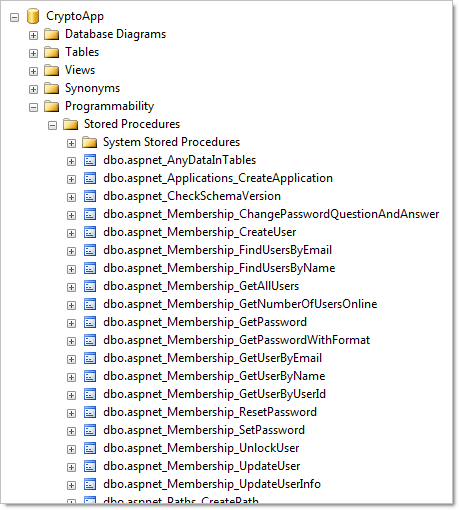Click the procedure icon for aspnet_AnyDataInTables
Image resolution: width=459 pixels, height=510 pixels.
pyautogui.click(x=90, y=160)
